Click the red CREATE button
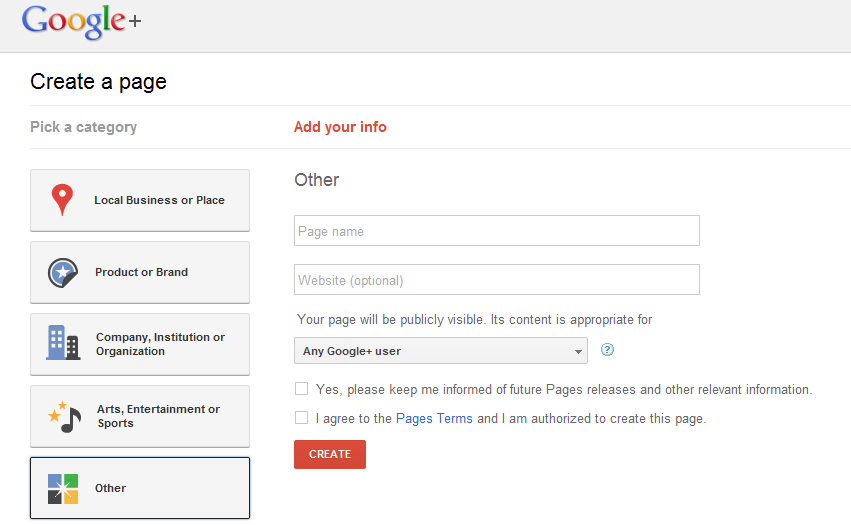This screenshot has height=525, width=851. tap(330, 454)
